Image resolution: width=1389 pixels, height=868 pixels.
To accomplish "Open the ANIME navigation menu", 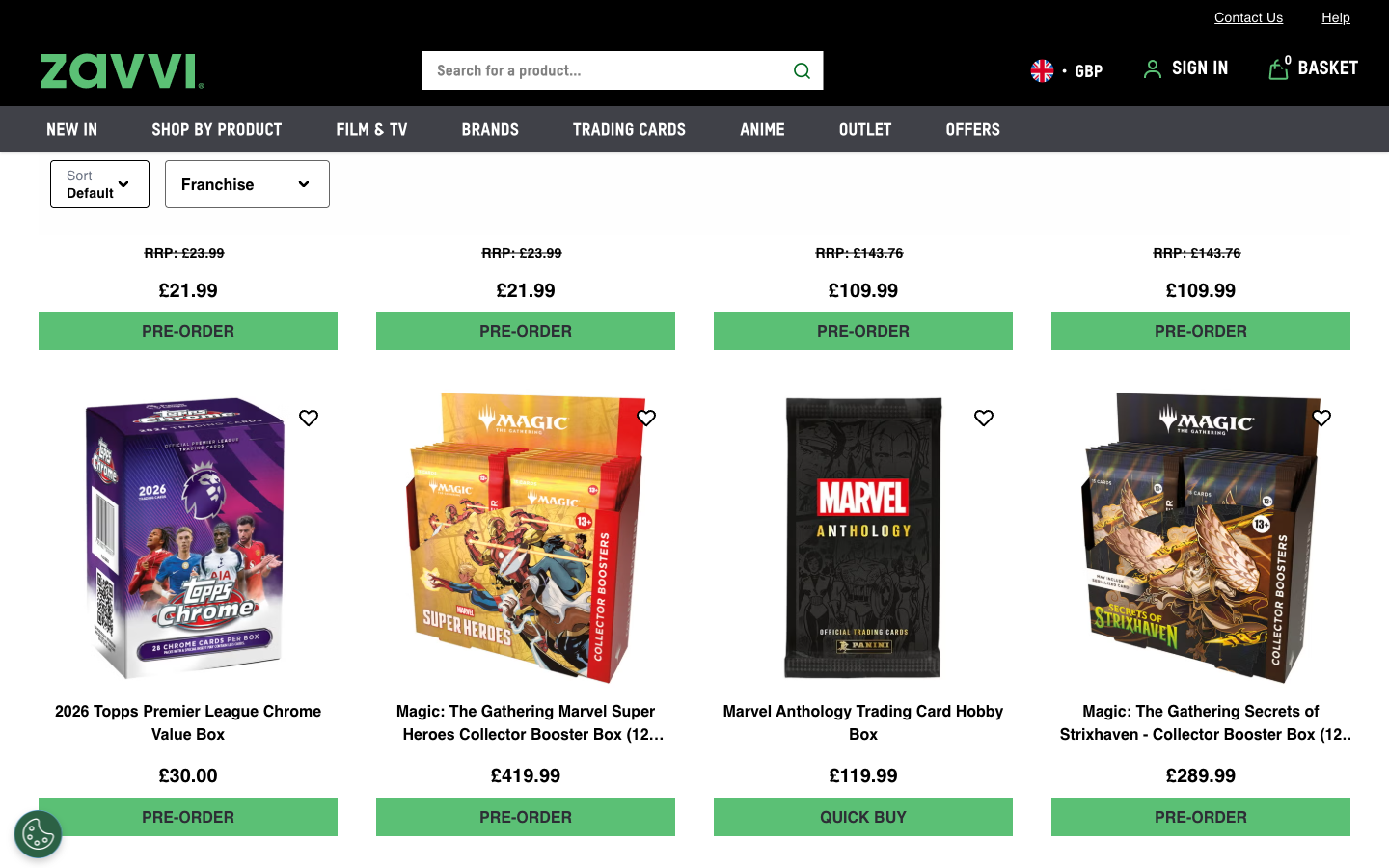I will point(761,128).
